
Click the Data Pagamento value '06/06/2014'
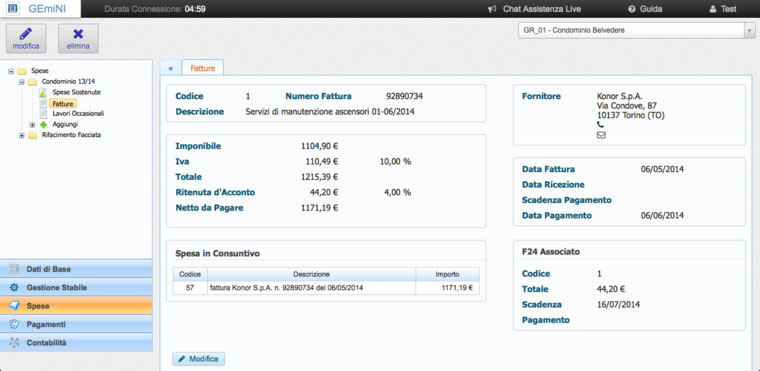(x=662, y=216)
